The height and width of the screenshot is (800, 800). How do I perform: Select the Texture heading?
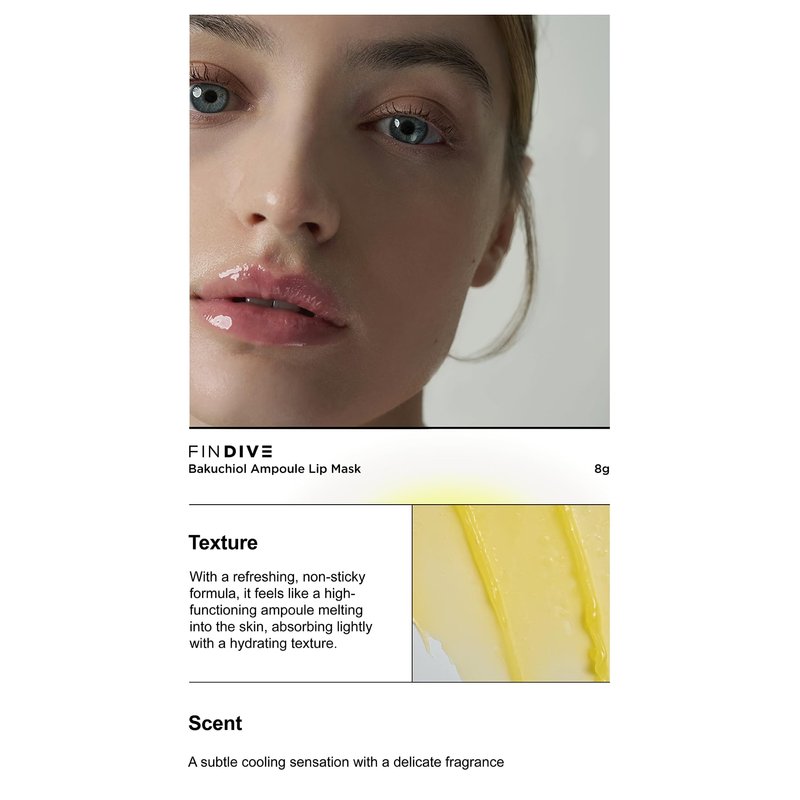223,542
